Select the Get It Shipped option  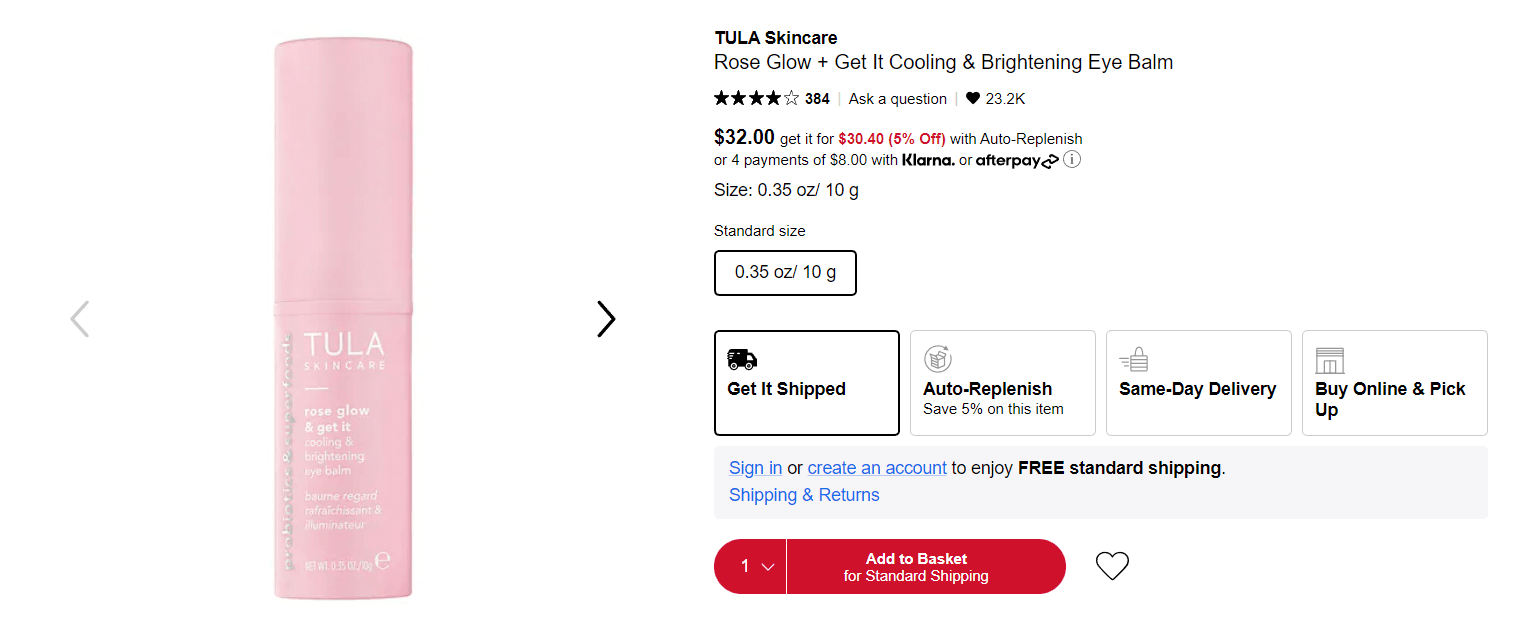tap(806, 389)
